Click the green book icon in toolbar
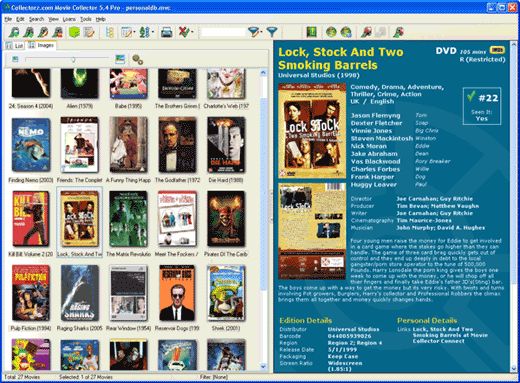The height and width of the screenshot is (383, 520). click(x=311, y=32)
